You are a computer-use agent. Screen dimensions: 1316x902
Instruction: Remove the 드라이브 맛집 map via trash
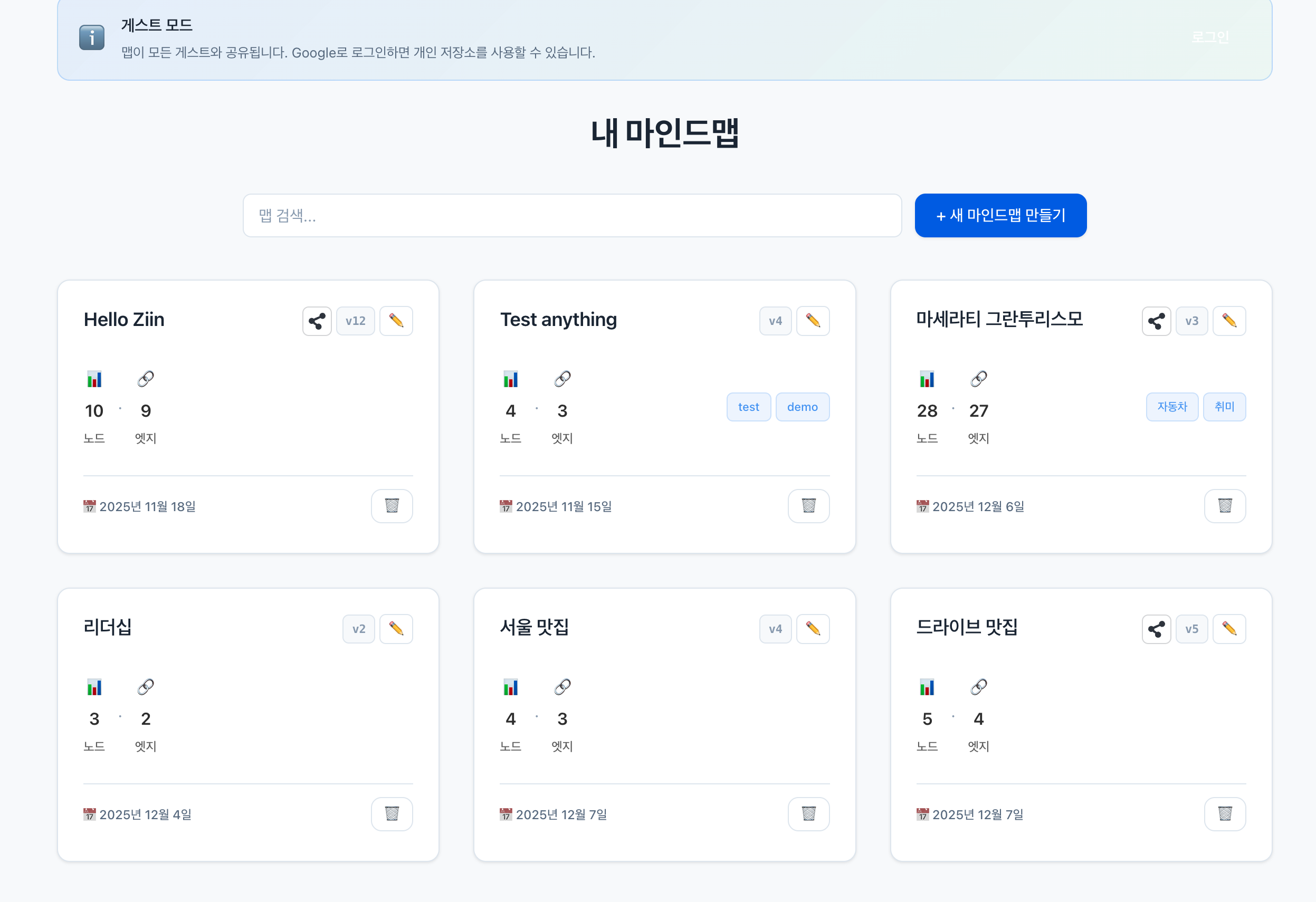pyautogui.click(x=1224, y=814)
